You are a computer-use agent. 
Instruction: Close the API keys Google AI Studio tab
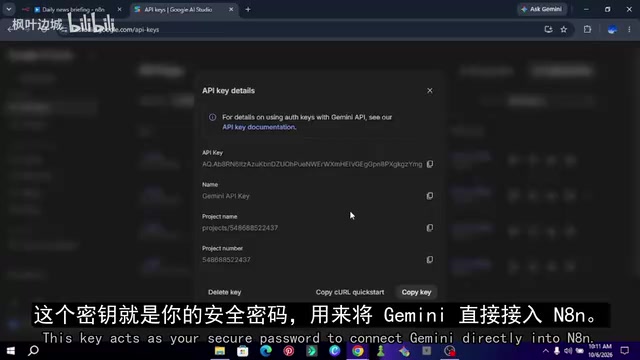pyautogui.click(x=231, y=9)
